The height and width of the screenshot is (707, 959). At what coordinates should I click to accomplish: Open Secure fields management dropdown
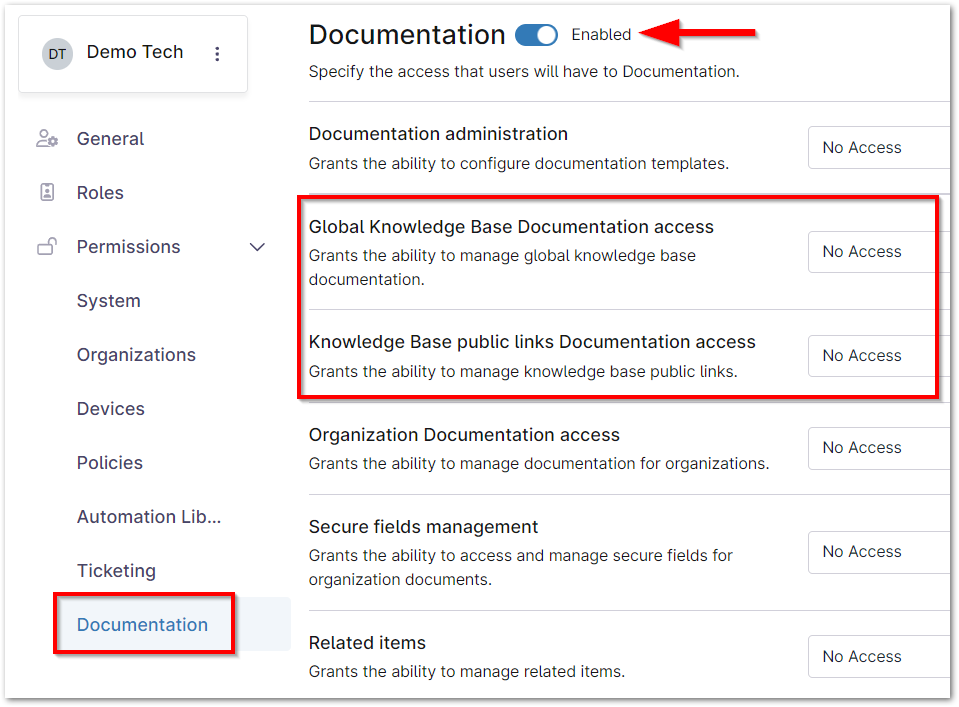pyautogui.click(x=878, y=552)
